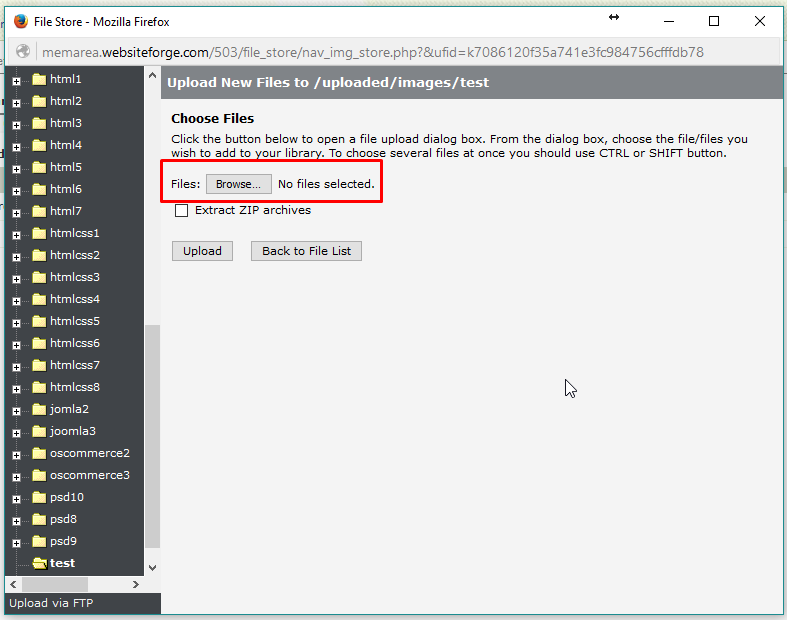Select the test folder label
The width and height of the screenshot is (787, 620).
(62, 563)
